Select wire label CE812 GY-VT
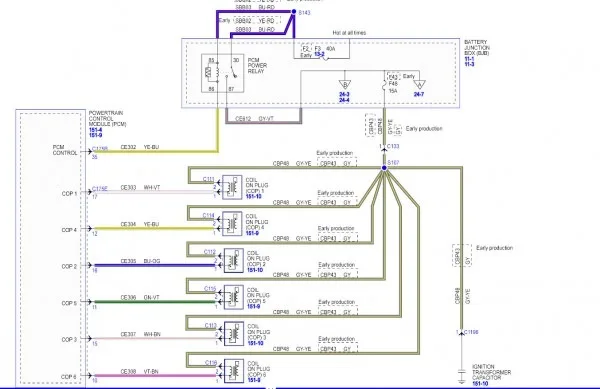This screenshot has width=600, height=389. click(254, 119)
